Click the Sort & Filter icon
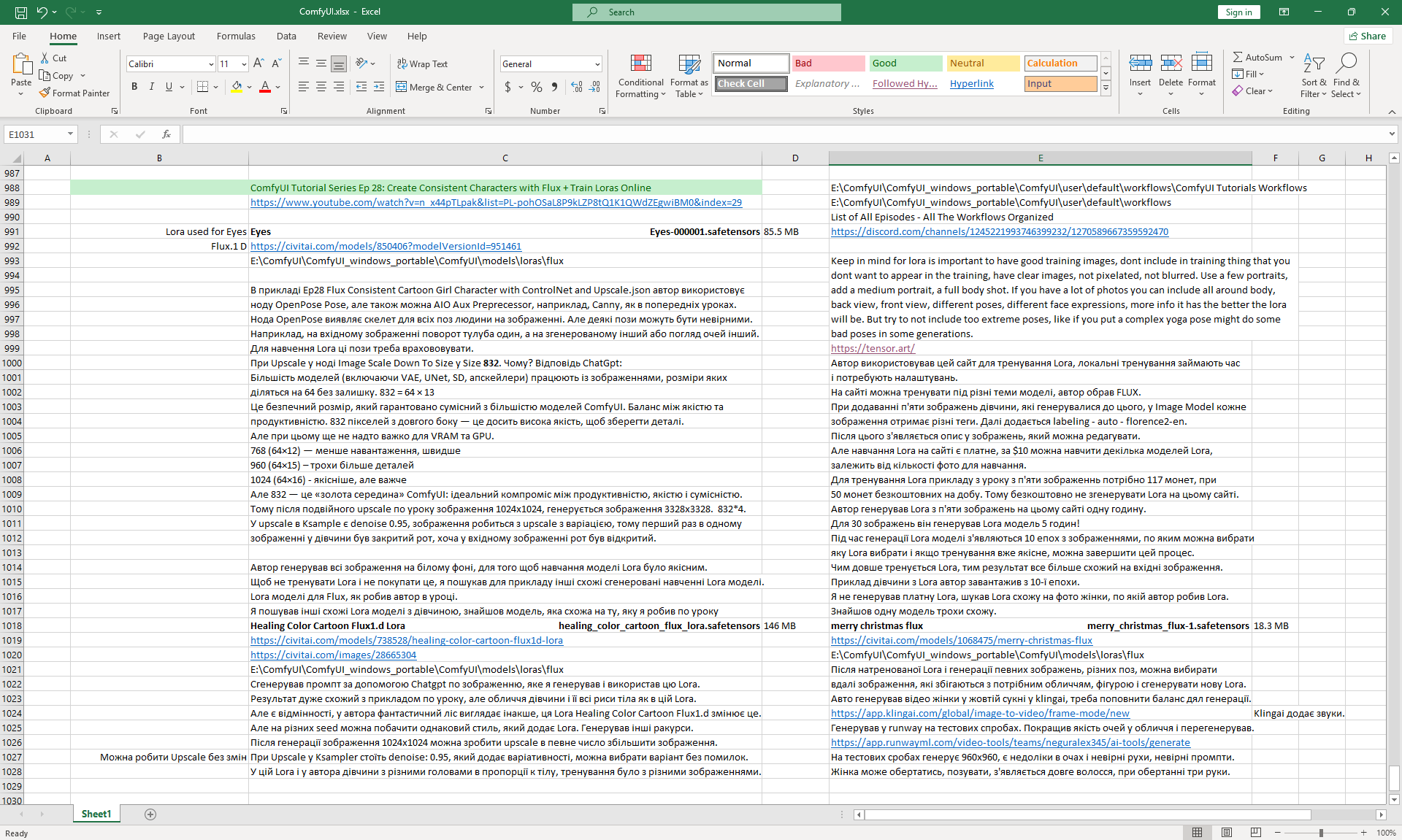 [1314, 64]
